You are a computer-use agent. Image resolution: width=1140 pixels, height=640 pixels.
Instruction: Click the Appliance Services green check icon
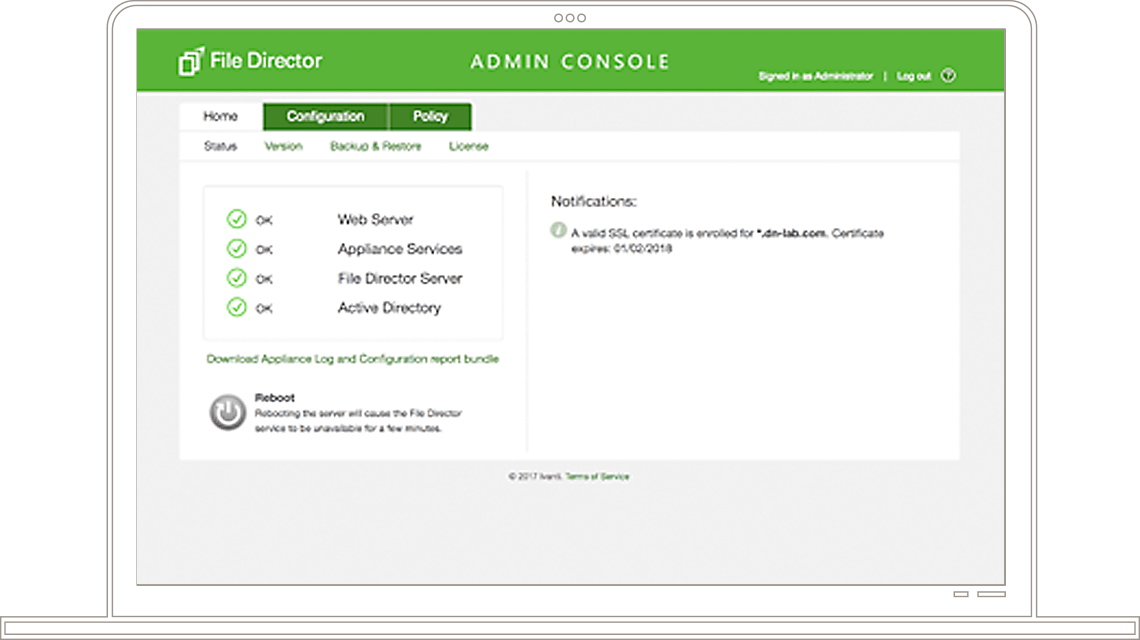point(236,249)
